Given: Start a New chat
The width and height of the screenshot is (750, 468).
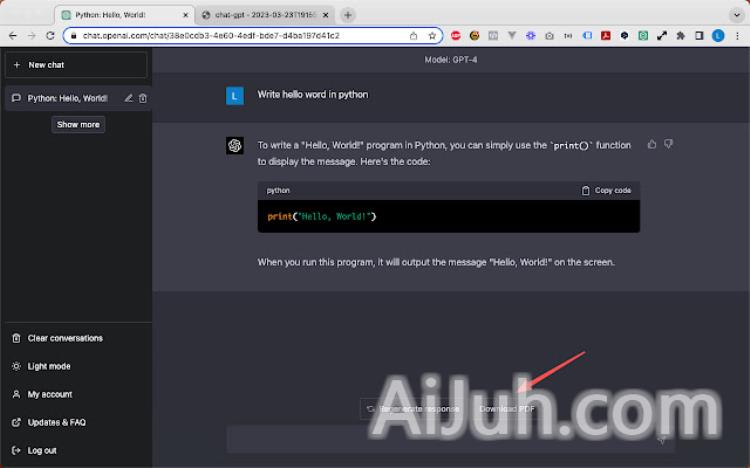Looking at the screenshot, I should click(76, 65).
